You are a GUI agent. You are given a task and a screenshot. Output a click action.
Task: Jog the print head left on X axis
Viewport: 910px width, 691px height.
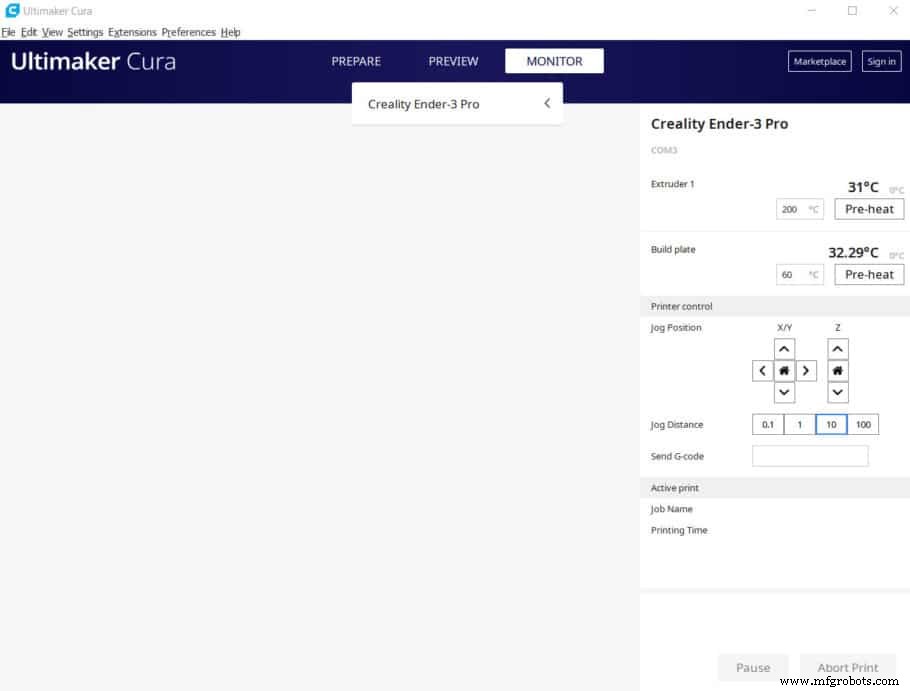pos(763,371)
